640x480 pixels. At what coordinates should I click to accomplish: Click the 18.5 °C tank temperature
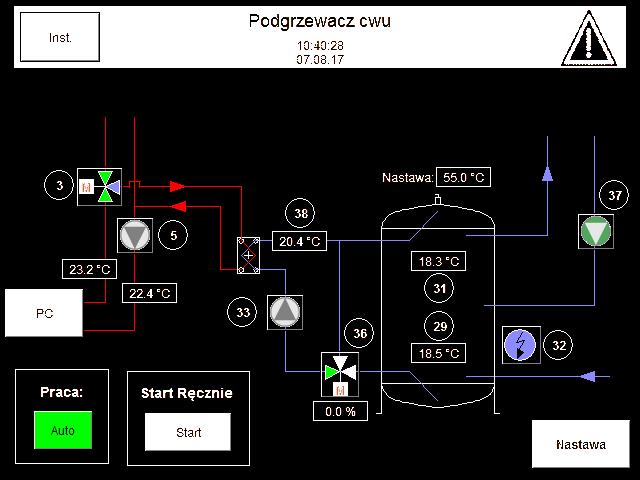coord(438,353)
